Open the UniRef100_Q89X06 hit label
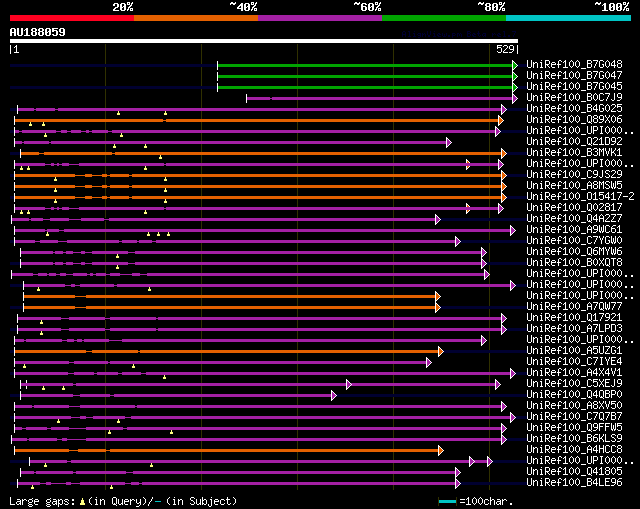This screenshot has height=509, width=640. click(x=574, y=120)
